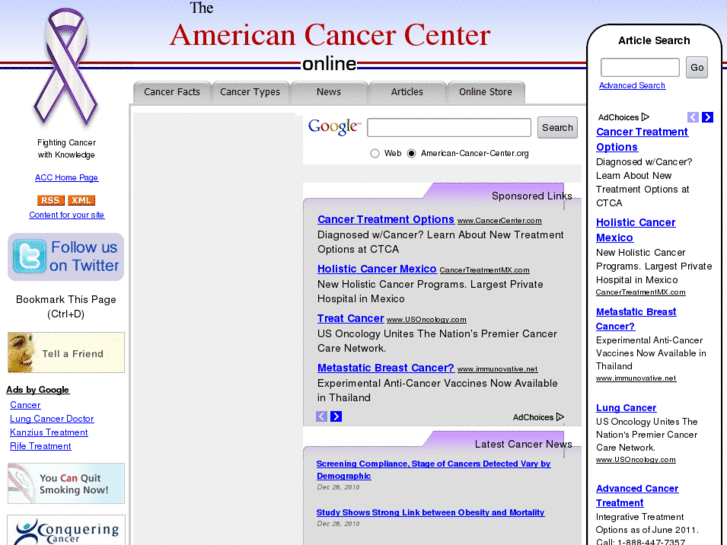Select the Web radio button
Screen dimensions: 727x545
pos(375,154)
